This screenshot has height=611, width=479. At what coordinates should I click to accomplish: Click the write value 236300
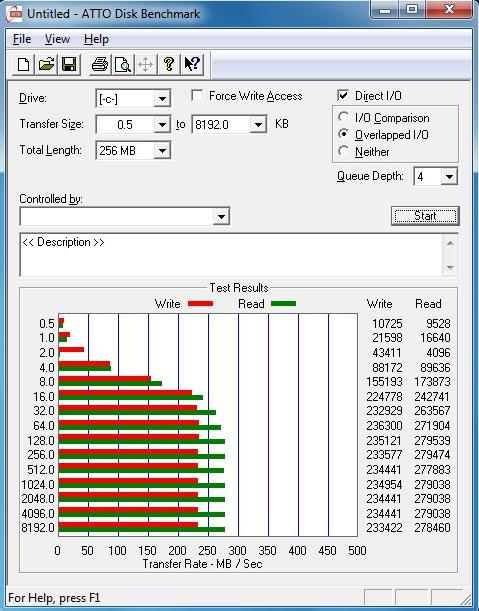pyautogui.click(x=384, y=426)
